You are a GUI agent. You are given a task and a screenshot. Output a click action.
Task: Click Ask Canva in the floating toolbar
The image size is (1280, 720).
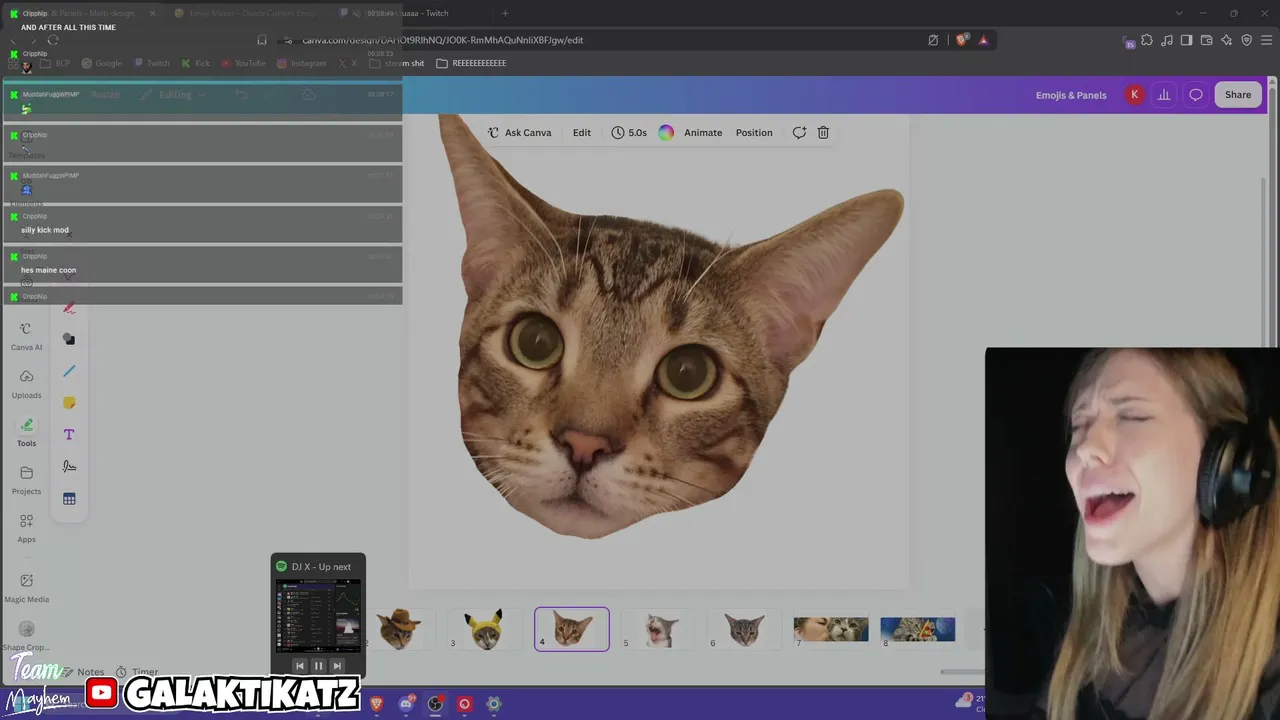(519, 132)
